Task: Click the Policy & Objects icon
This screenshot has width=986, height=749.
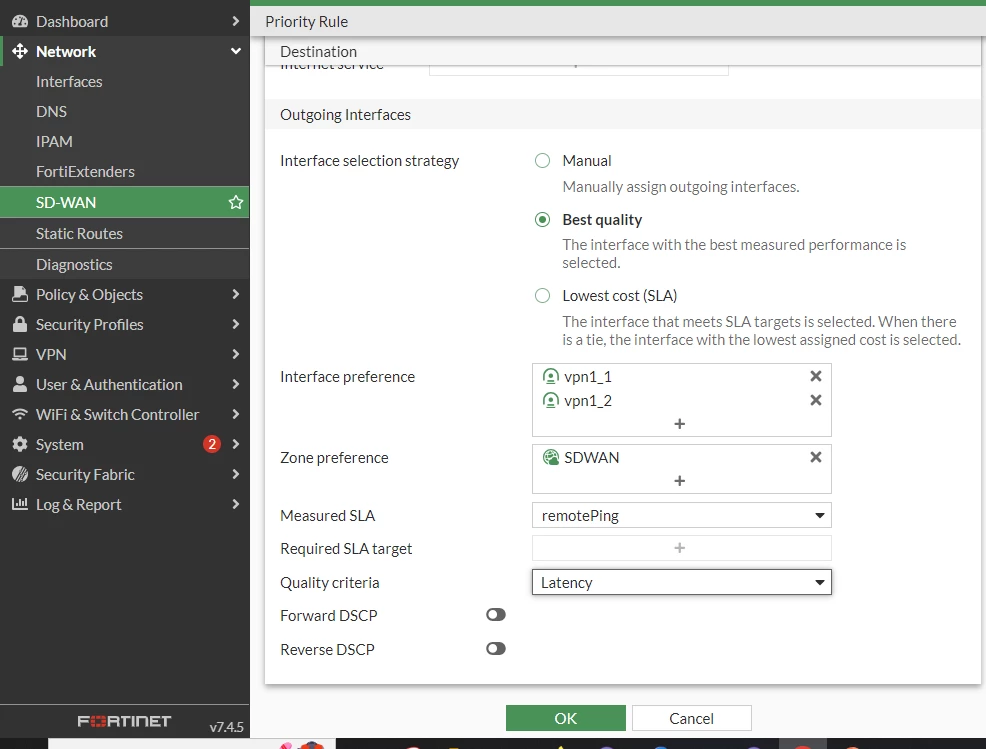Action: click(20, 294)
